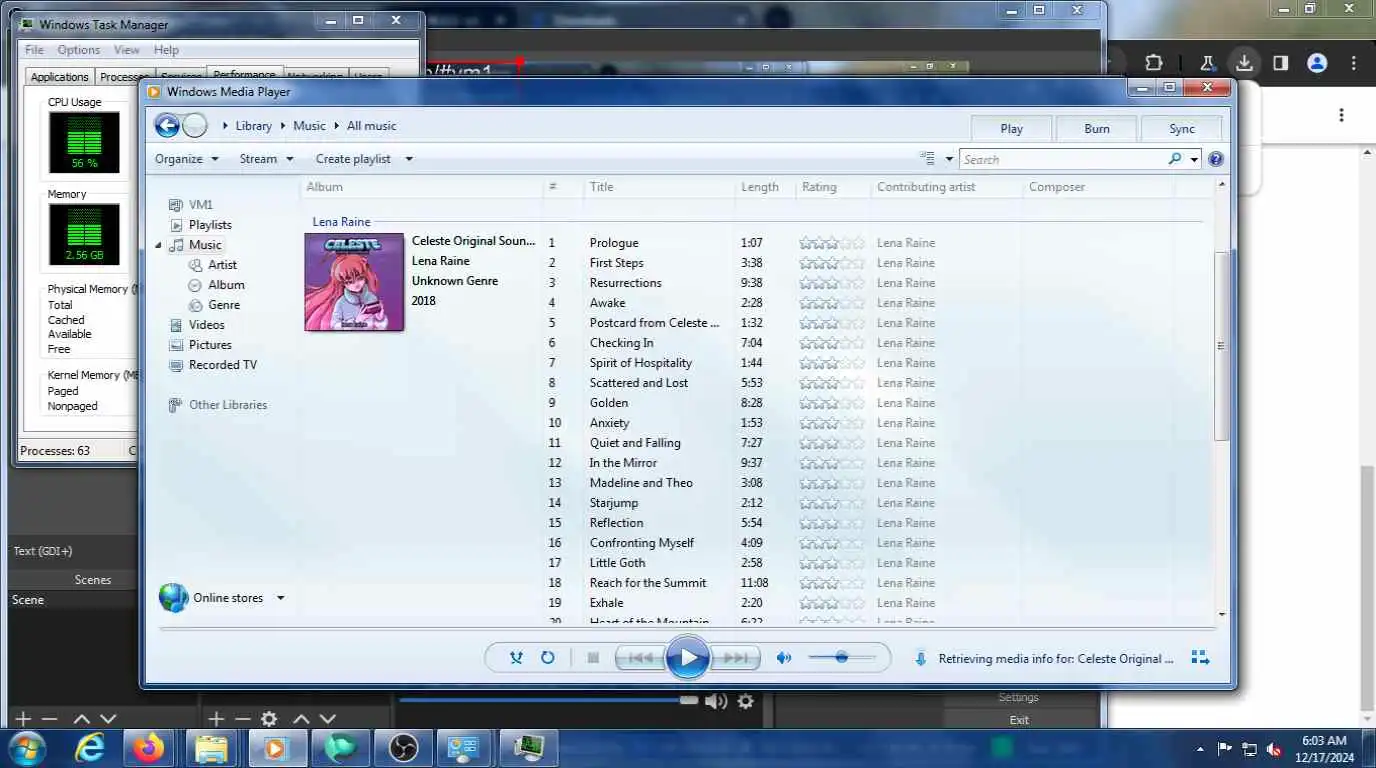1376x768 pixels.
Task: Click into the Search input field
Action: 1064,159
